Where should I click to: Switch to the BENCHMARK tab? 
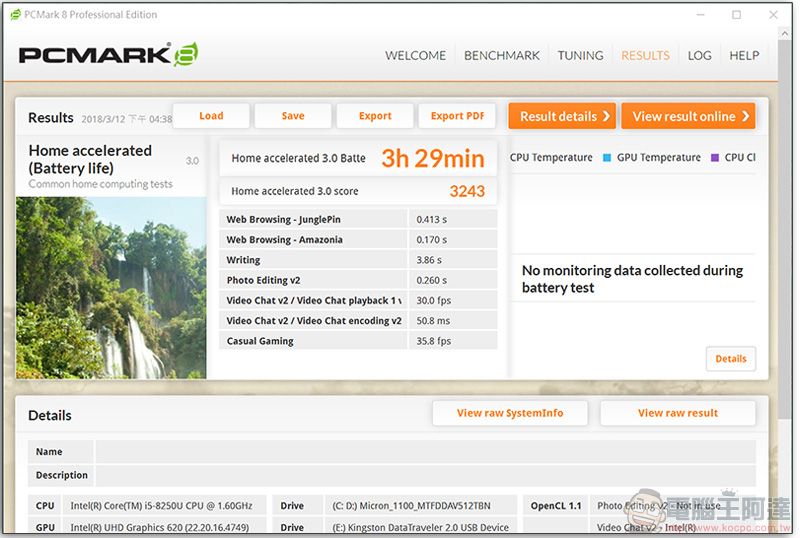(502, 56)
